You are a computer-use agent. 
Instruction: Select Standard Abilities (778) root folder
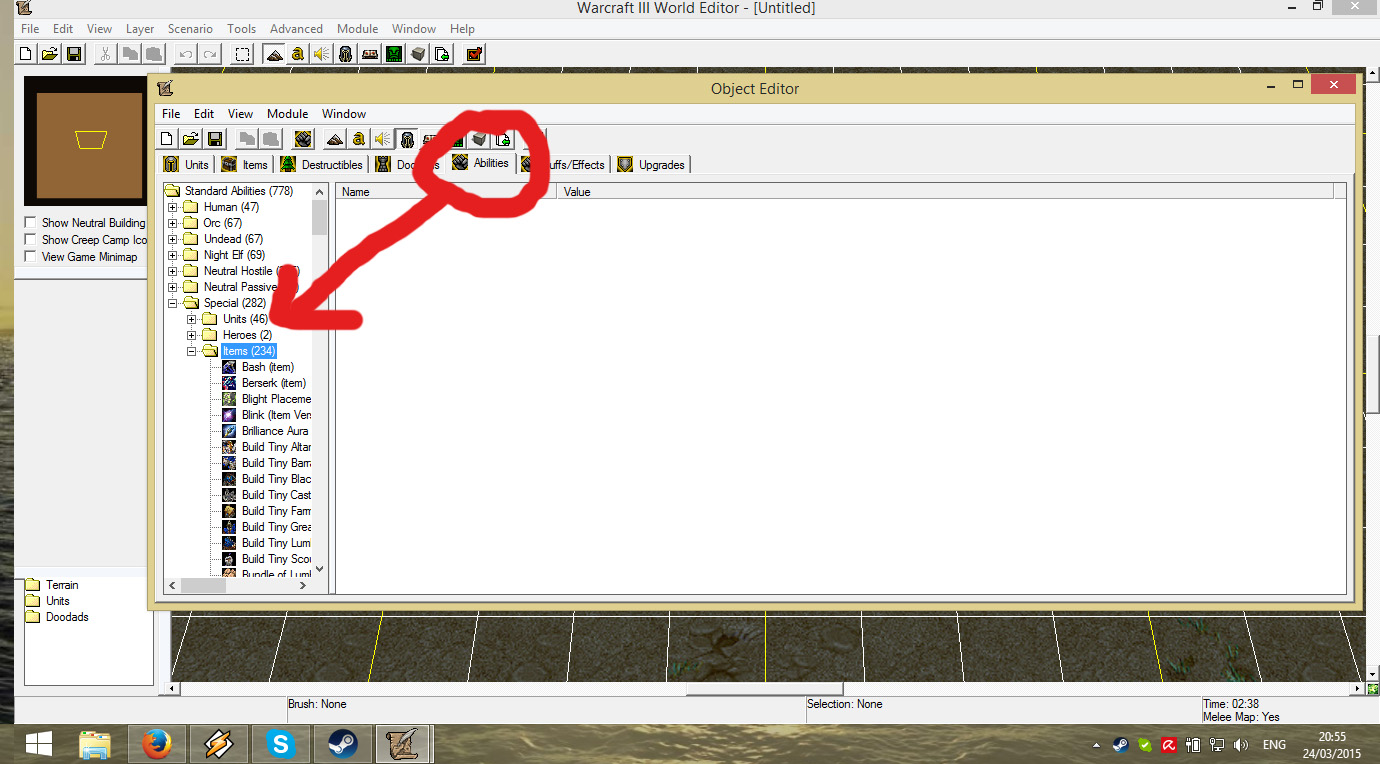239,191
